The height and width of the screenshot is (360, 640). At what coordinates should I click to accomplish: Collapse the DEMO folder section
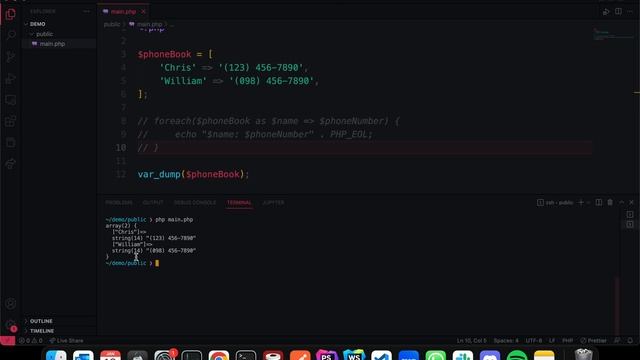click(x=38, y=24)
